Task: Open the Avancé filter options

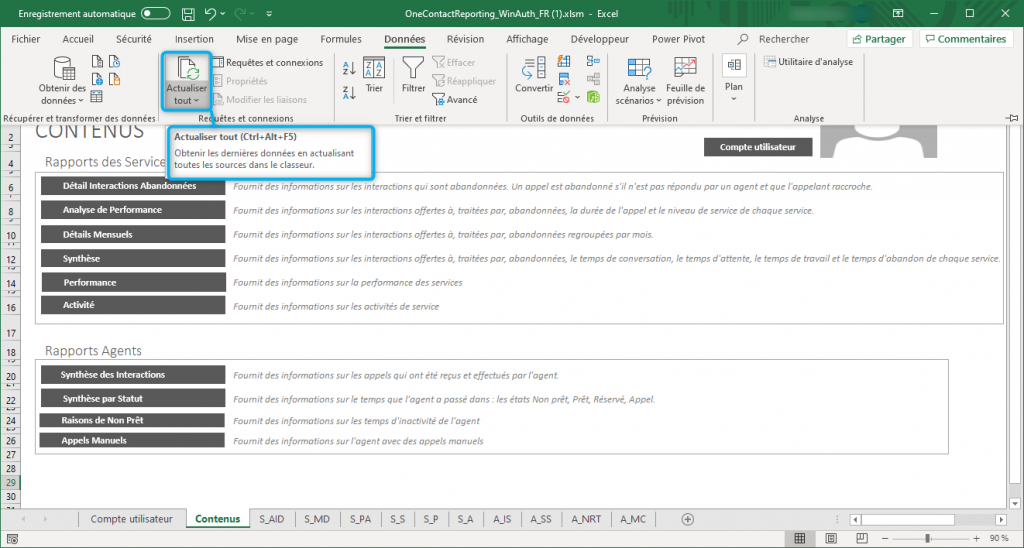Action: pyautogui.click(x=455, y=100)
